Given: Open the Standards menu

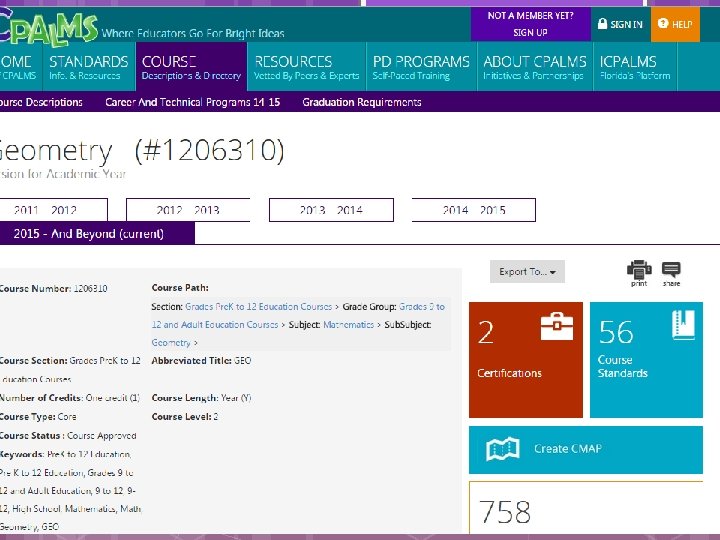Looking at the screenshot, I should click(x=89, y=67).
